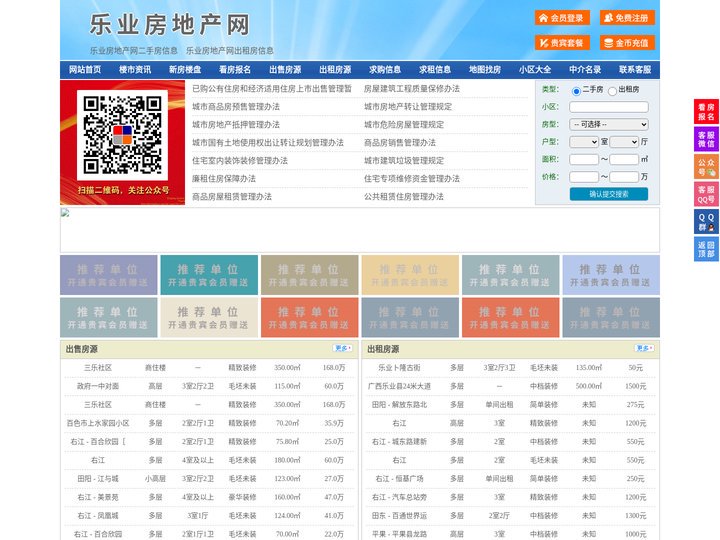Screen dimensions: 720x540
Task: Open link 公共租赁住房管理办法
Action: 404,197
